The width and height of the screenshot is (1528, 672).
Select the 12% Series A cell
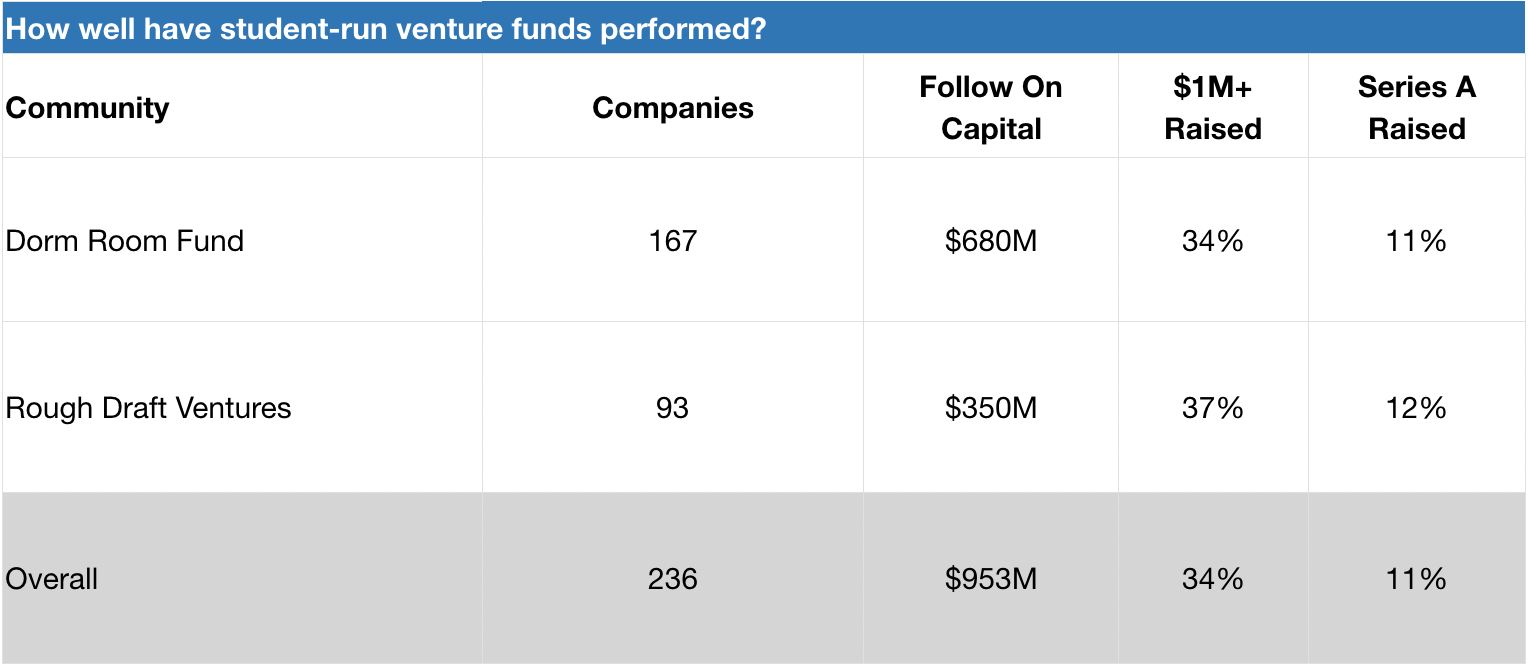pyautogui.click(x=1416, y=408)
